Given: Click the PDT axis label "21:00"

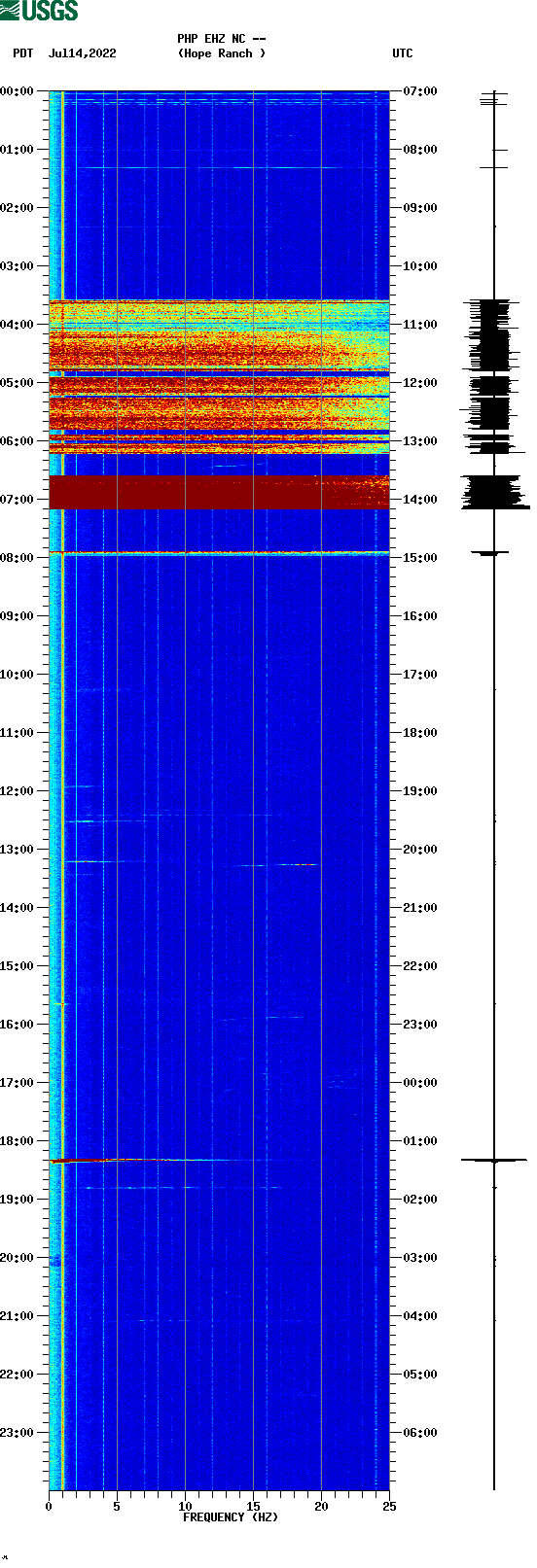Looking at the screenshot, I should tap(17, 1316).
